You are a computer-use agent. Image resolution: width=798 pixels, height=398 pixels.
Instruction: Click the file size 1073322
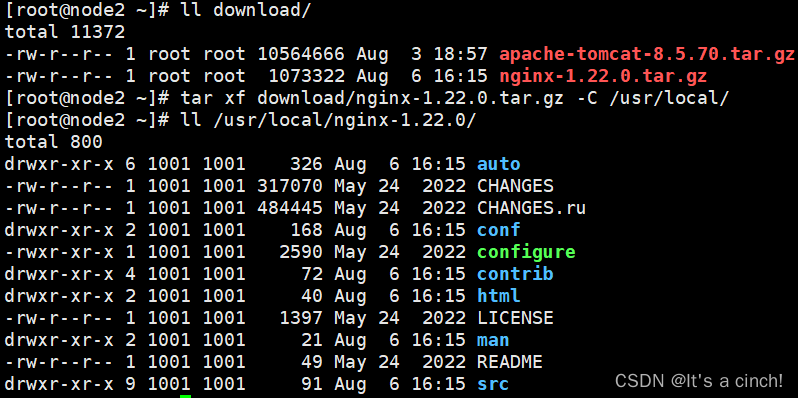coord(306,76)
